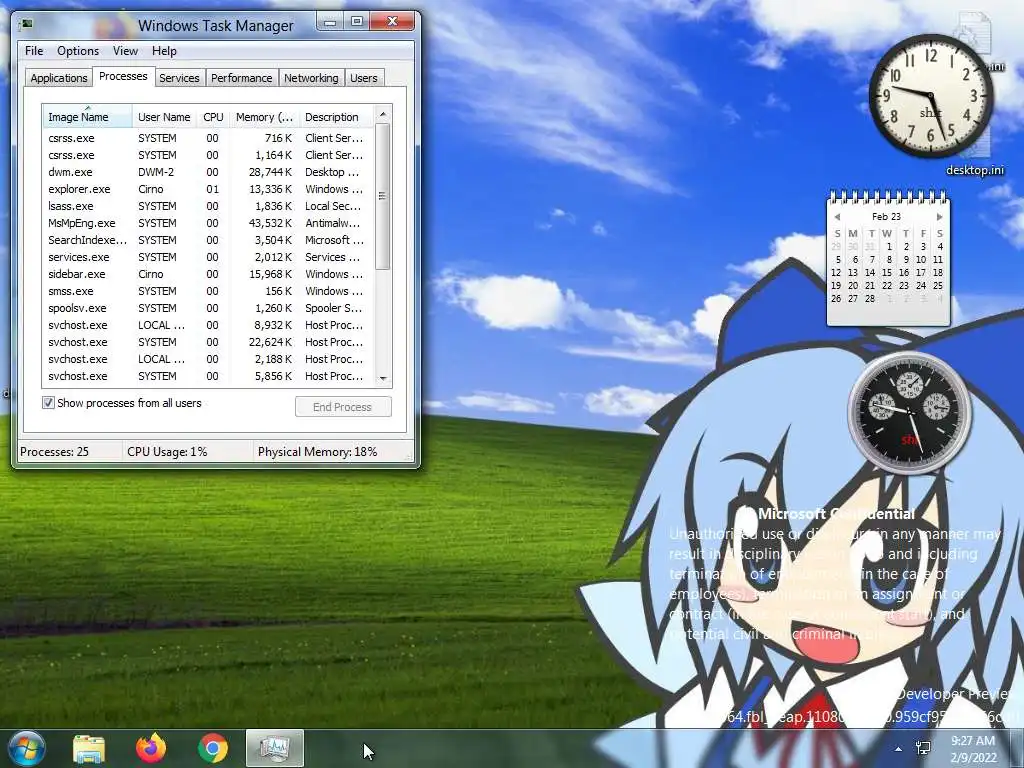Sort by the CPU column header
The width and height of the screenshot is (1024, 768).
[x=214, y=117]
